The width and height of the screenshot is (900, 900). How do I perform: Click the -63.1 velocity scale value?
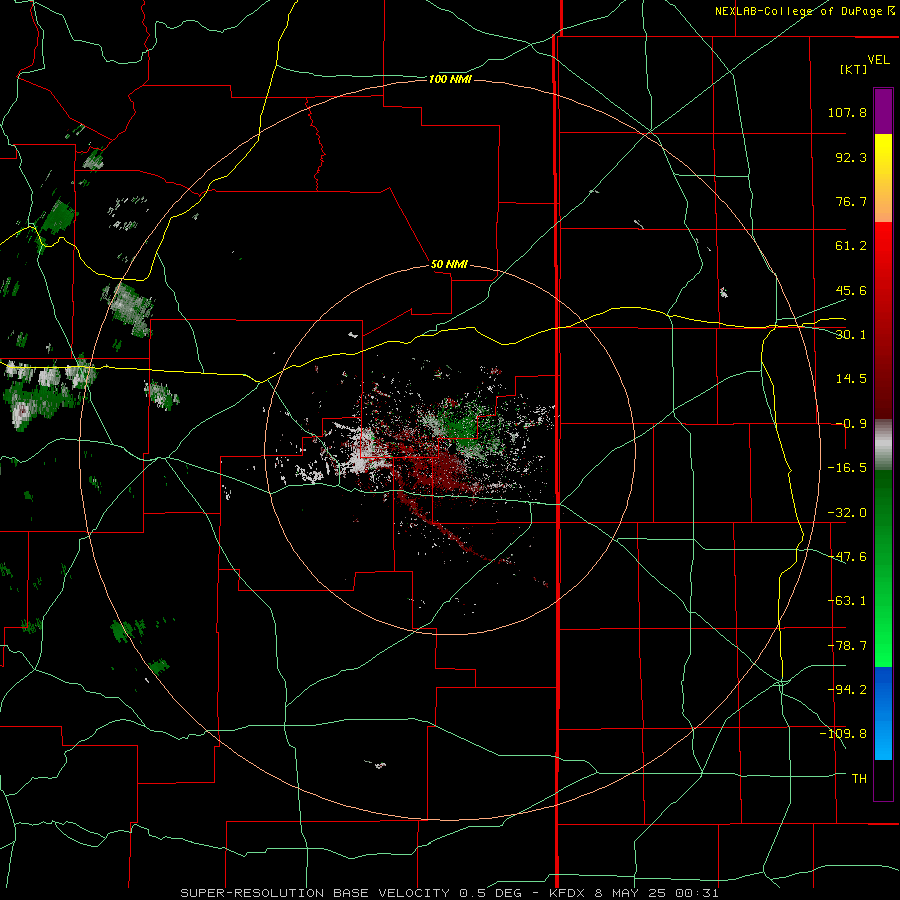coord(847,601)
